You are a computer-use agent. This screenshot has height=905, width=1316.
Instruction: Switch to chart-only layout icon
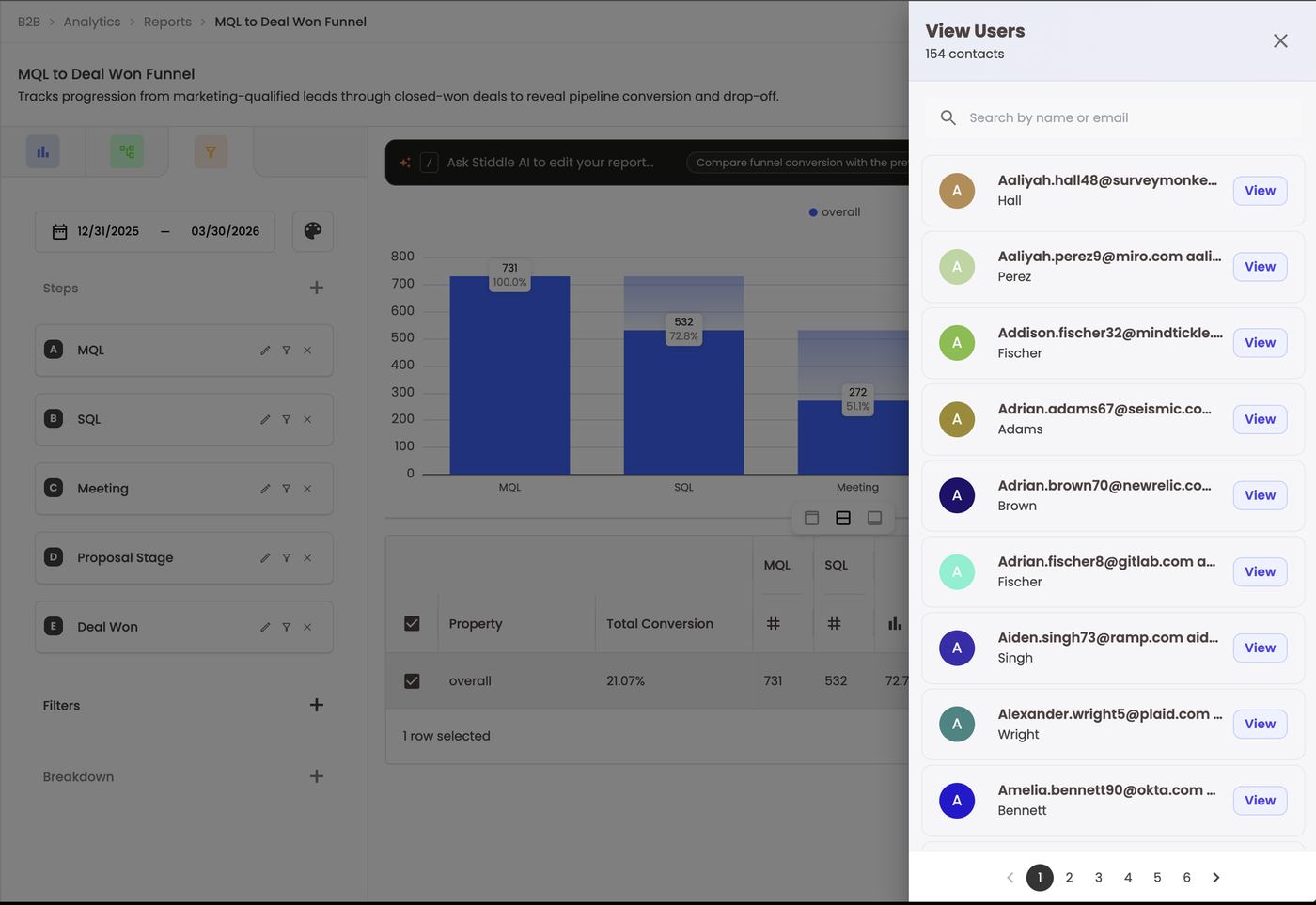point(812,518)
